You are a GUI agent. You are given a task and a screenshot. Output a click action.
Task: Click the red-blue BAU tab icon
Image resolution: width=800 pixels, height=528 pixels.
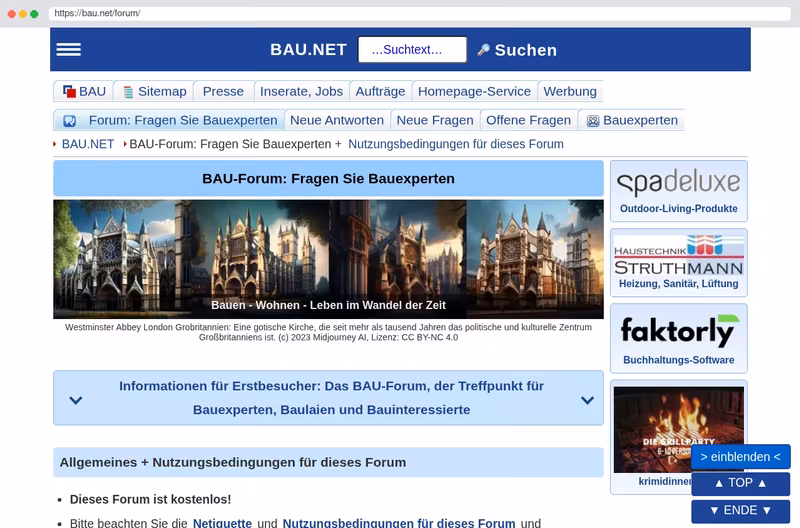click(69, 91)
